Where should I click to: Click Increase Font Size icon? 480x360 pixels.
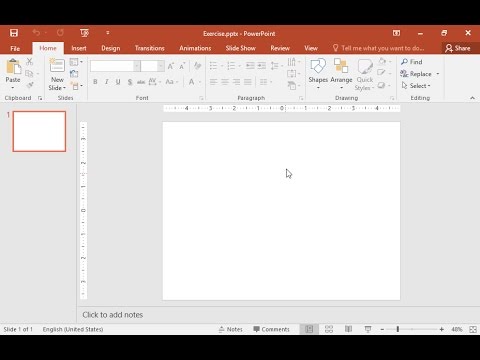[x=171, y=66]
